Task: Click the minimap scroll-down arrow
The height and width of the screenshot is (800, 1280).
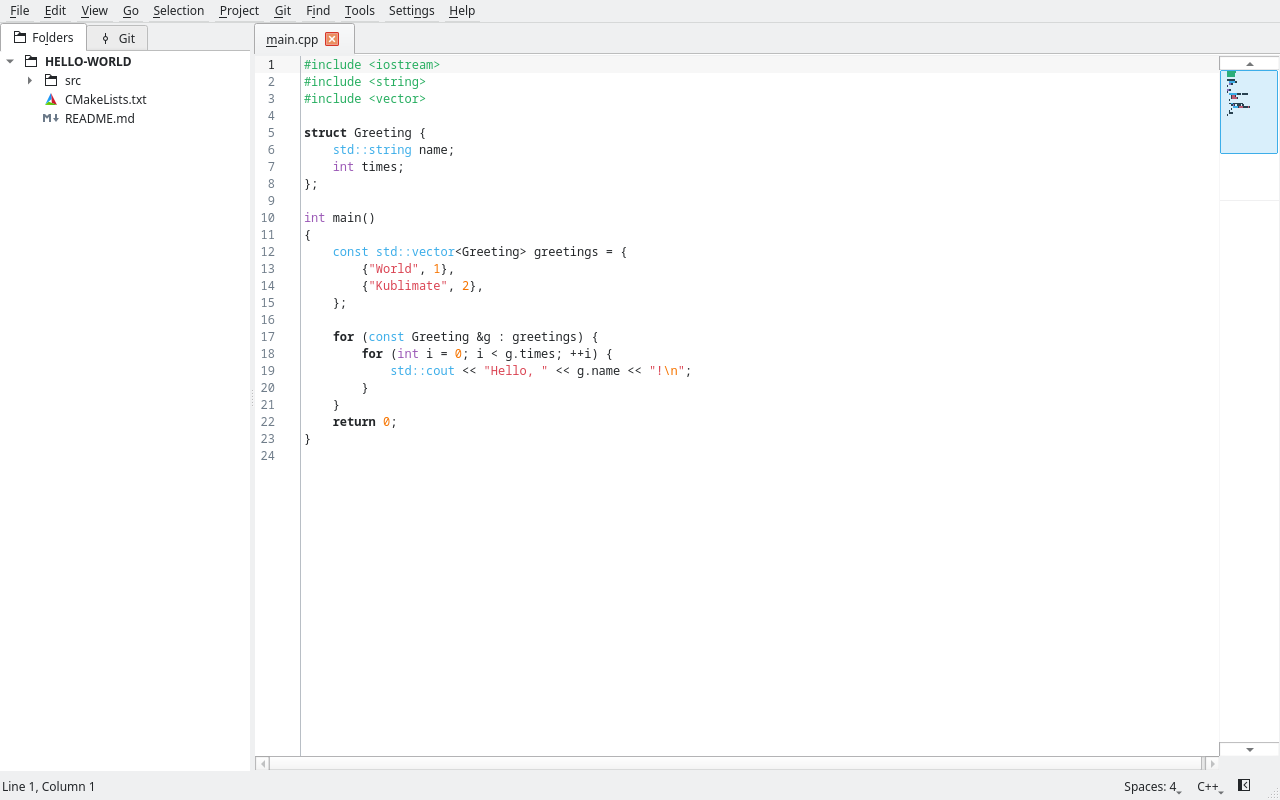Action: tap(1250, 749)
